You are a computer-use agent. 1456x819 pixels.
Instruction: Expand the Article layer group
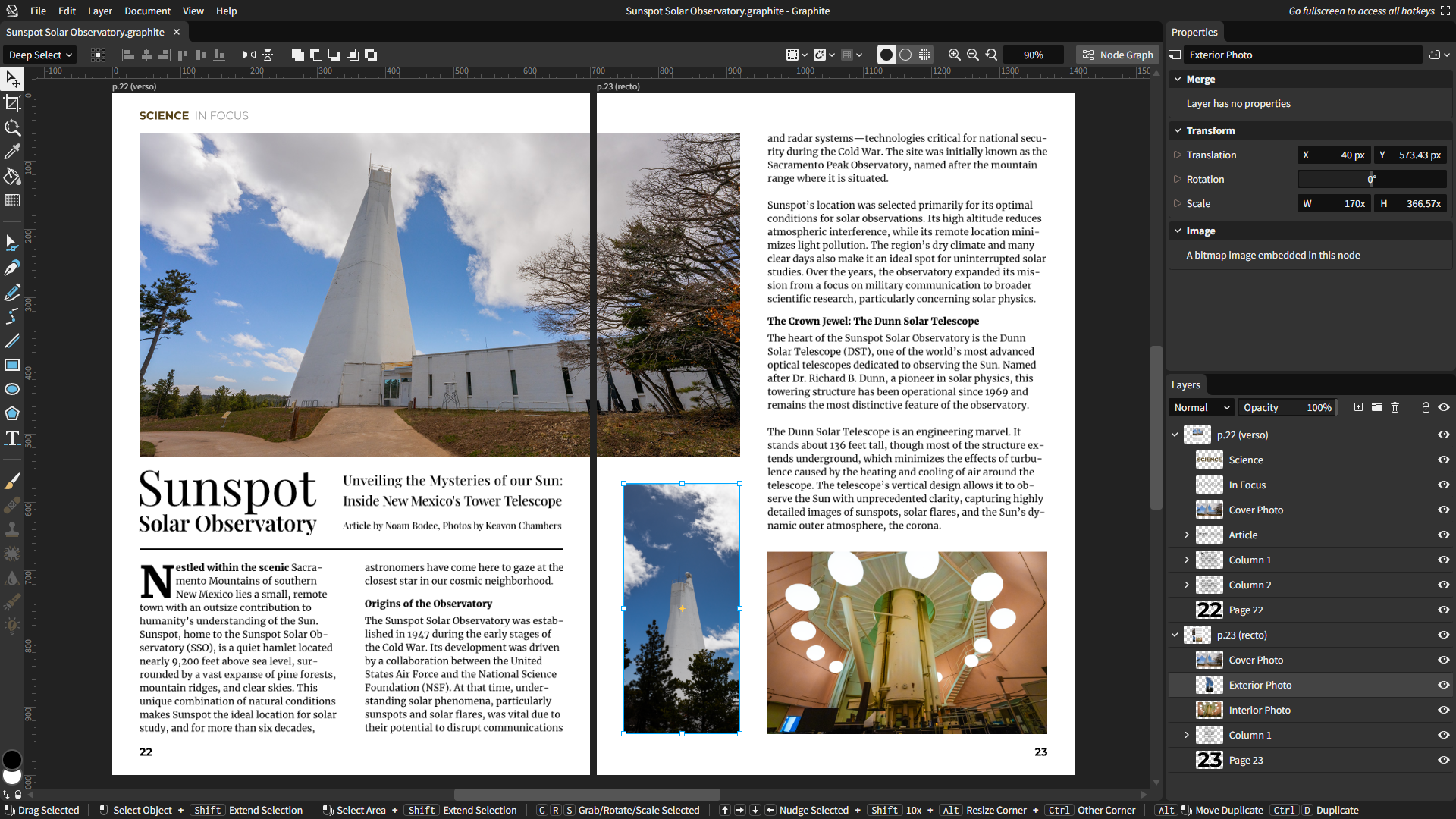click(x=1187, y=535)
